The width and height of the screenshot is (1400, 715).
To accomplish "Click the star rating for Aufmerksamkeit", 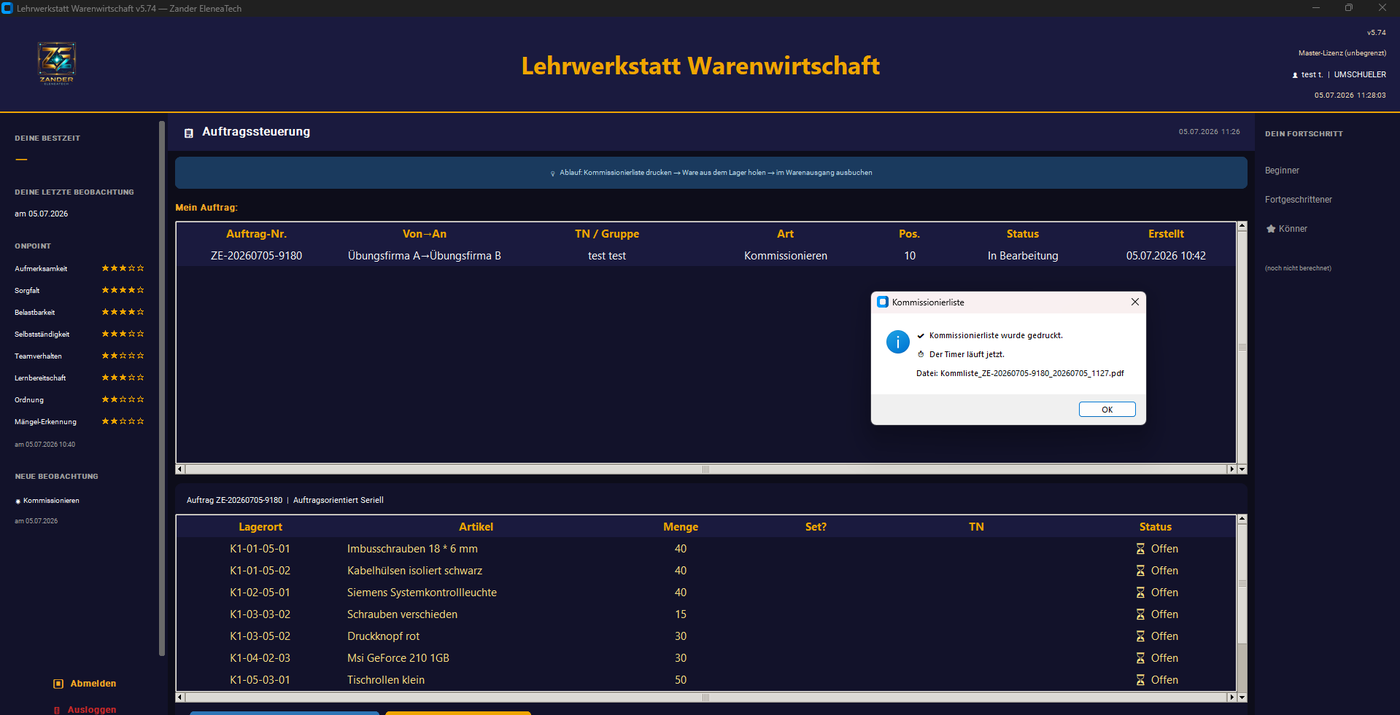I will tap(123, 268).
